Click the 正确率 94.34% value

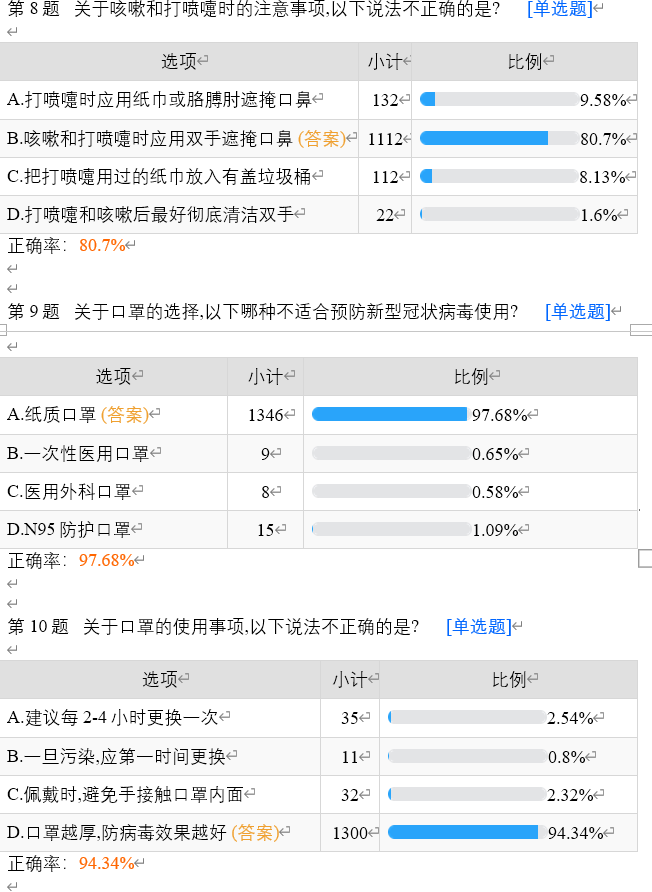click(x=106, y=863)
